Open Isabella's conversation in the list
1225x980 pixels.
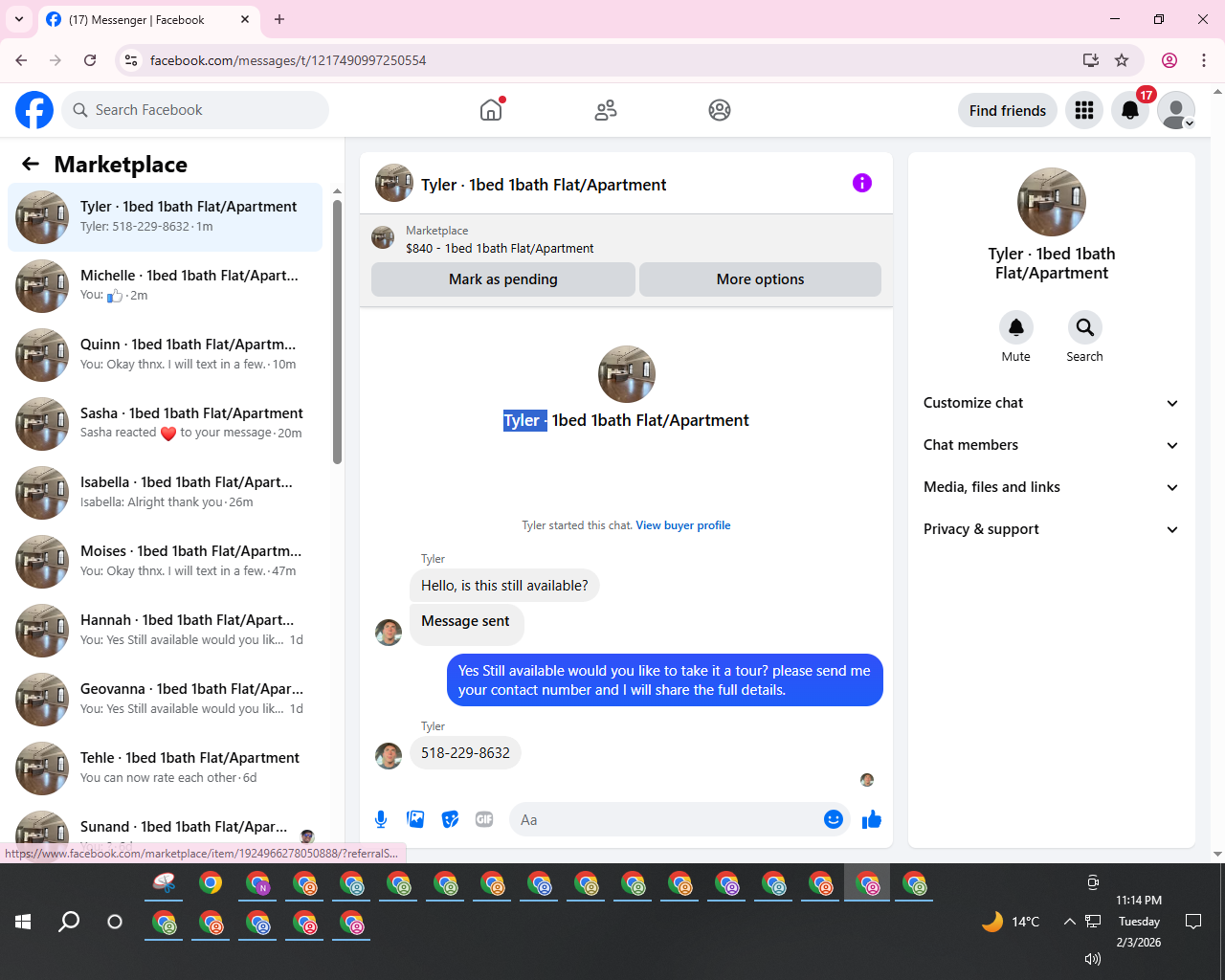[x=166, y=493]
